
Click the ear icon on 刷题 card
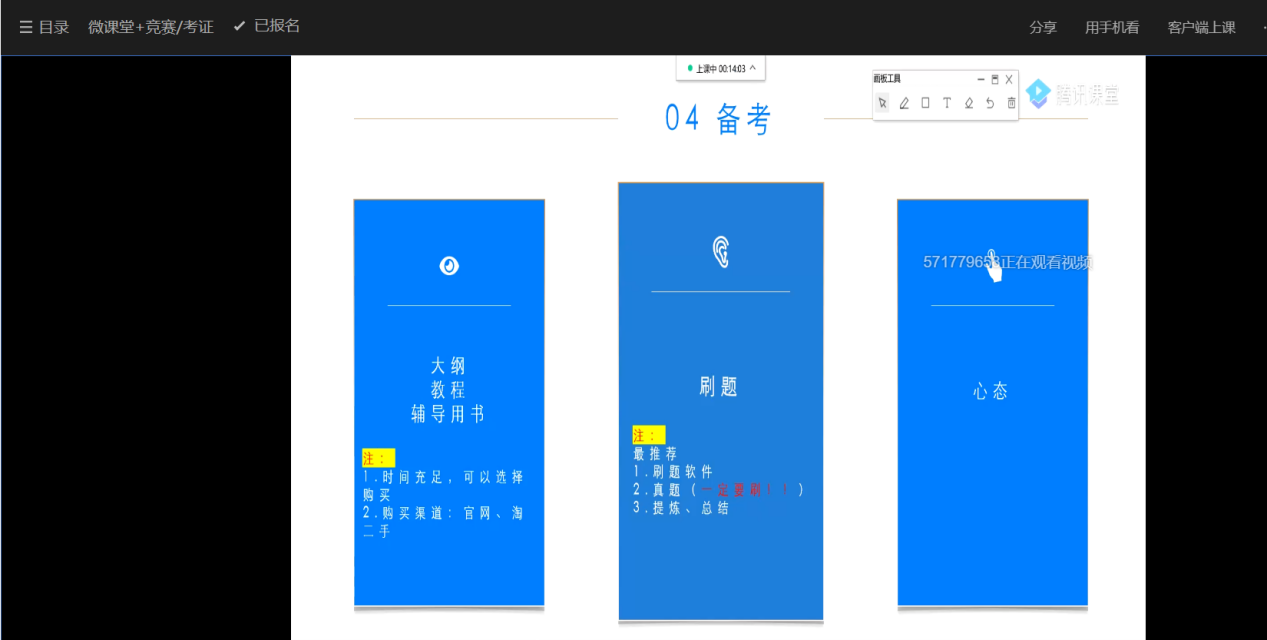click(720, 252)
